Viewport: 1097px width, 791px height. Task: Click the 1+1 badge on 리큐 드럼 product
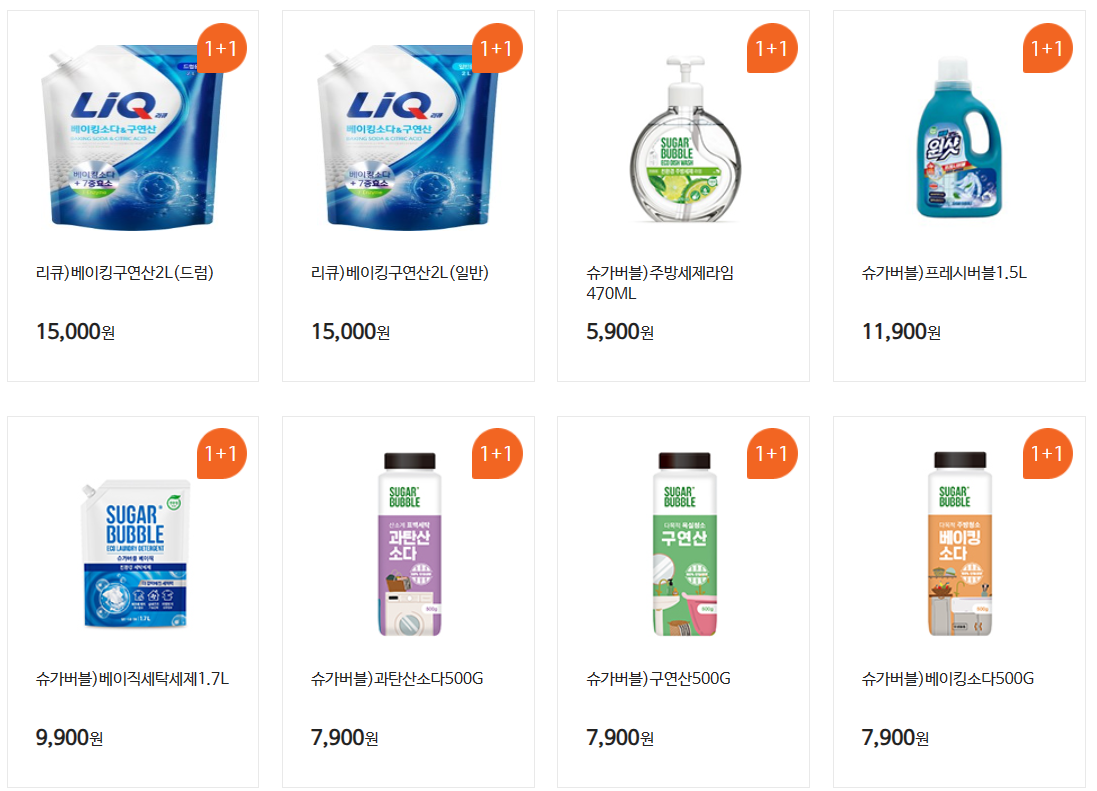coord(222,48)
